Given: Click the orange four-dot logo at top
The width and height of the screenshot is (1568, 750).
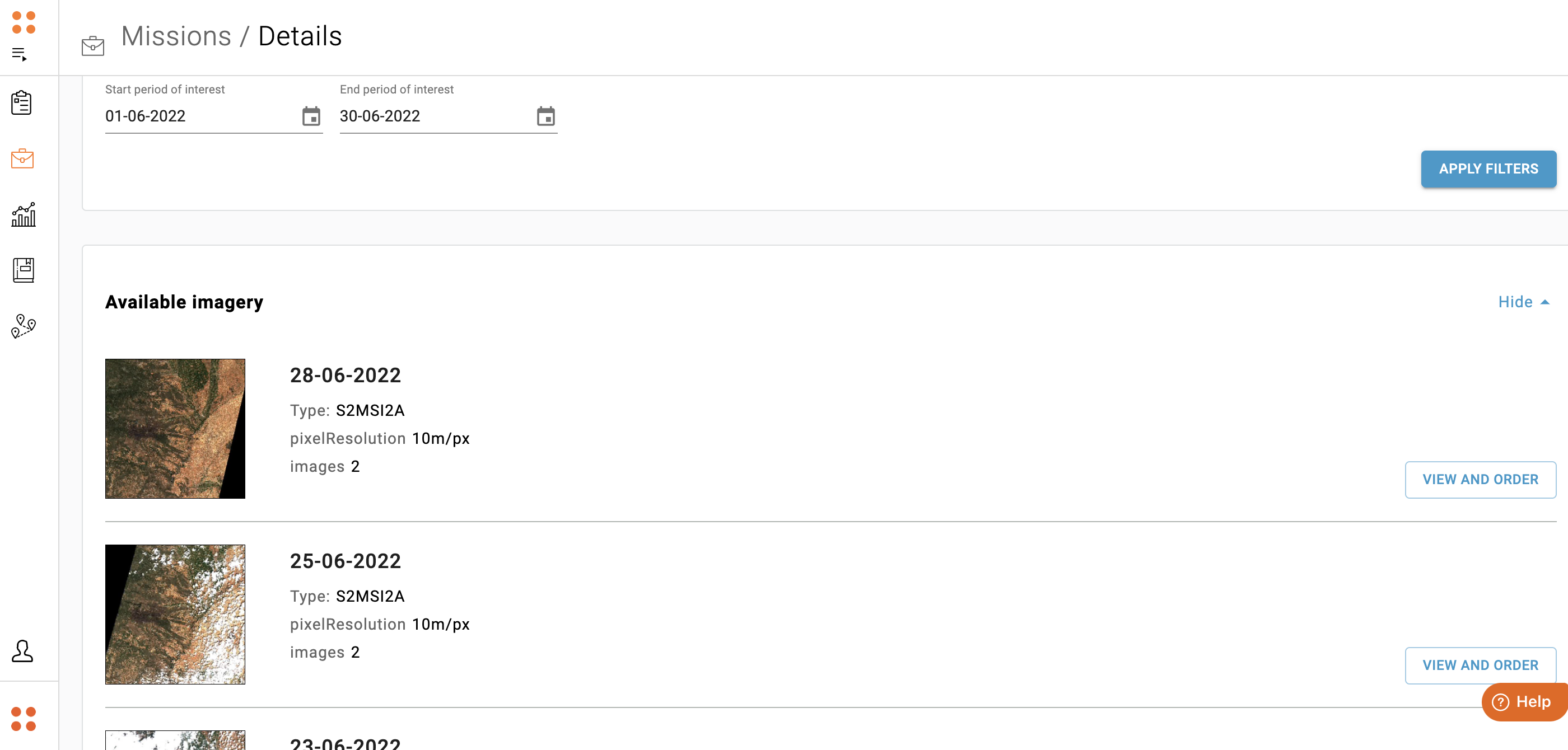Looking at the screenshot, I should click(x=24, y=22).
